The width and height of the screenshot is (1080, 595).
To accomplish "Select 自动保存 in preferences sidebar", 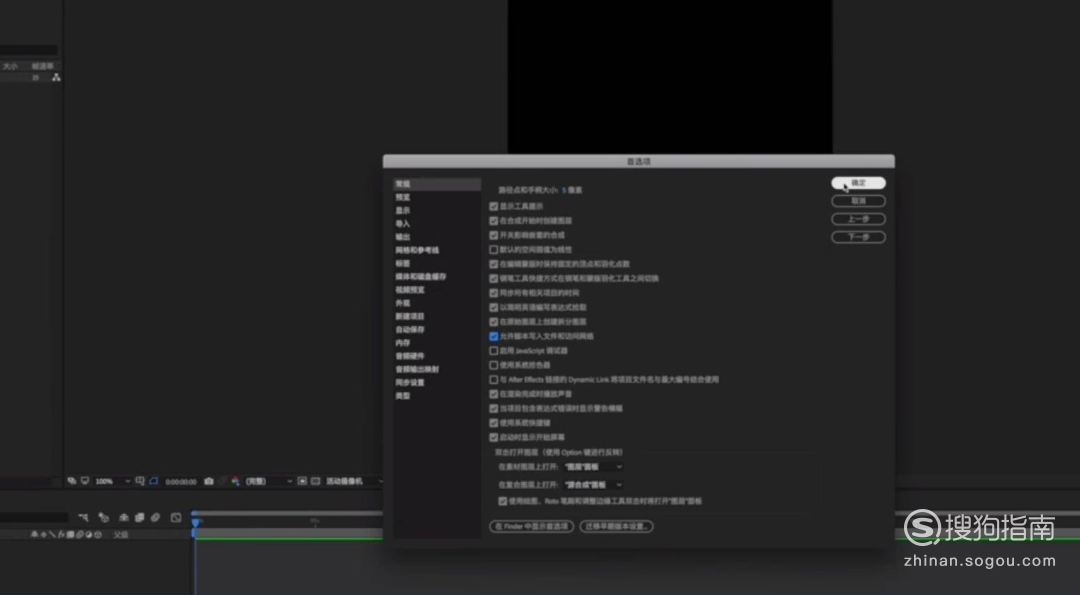I will 410,329.
